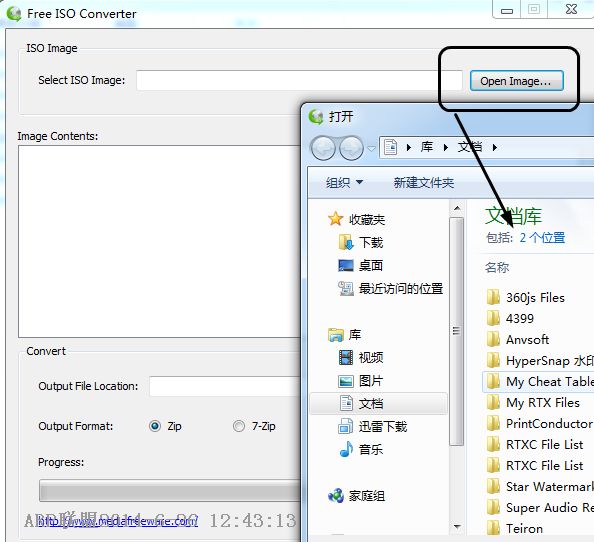Image resolution: width=594 pixels, height=542 pixels.
Task: Select the PrintConductor folder
Action: click(539, 423)
